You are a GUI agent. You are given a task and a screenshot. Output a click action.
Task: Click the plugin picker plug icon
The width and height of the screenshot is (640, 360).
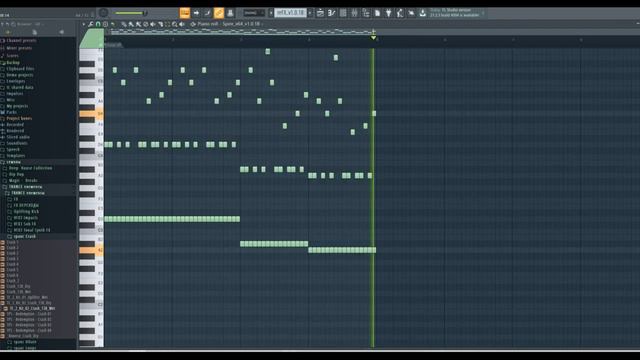pos(389,13)
